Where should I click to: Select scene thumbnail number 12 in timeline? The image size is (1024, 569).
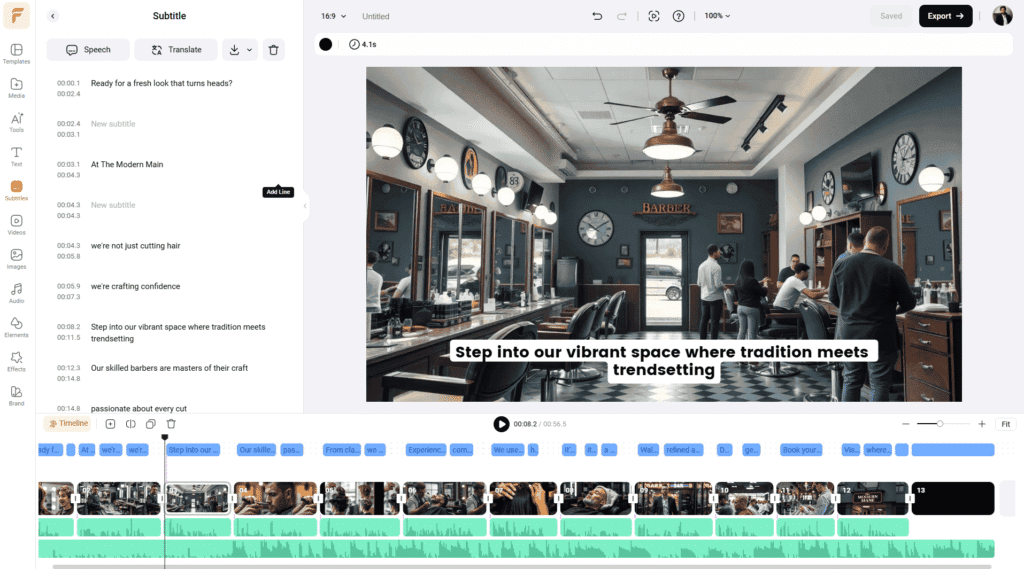(x=872, y=498)
